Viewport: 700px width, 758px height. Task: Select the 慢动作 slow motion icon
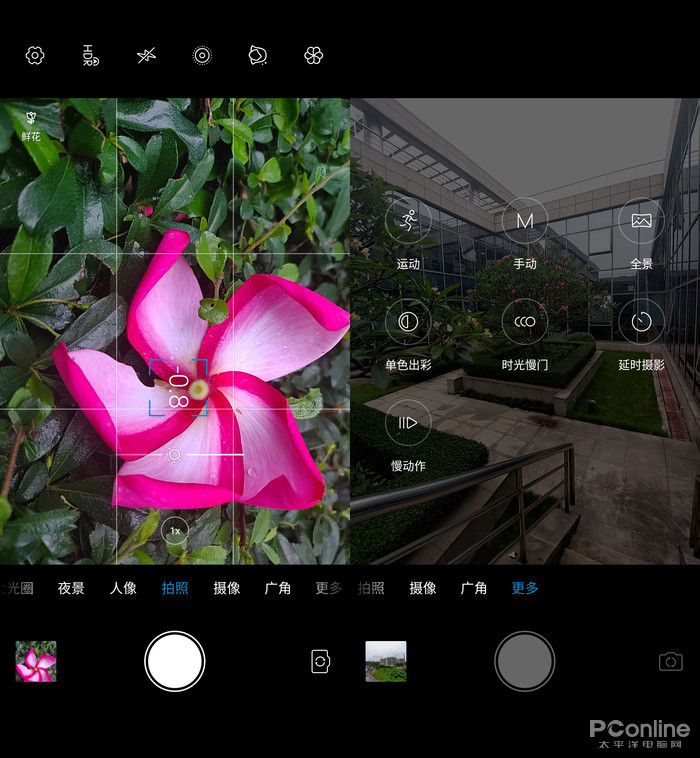[408, 423]
